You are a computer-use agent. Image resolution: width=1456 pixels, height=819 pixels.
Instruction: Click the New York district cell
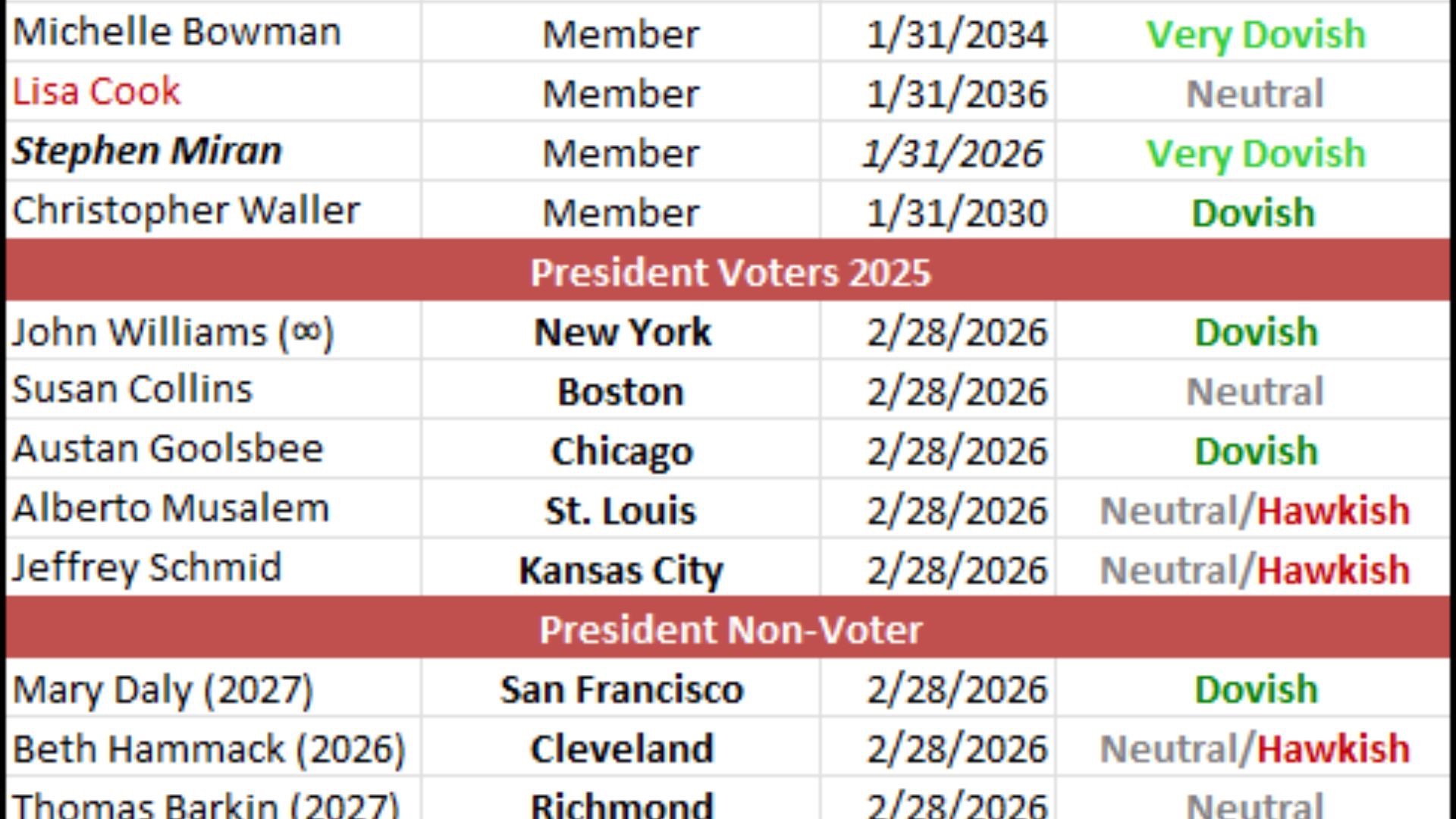[622, 332]
